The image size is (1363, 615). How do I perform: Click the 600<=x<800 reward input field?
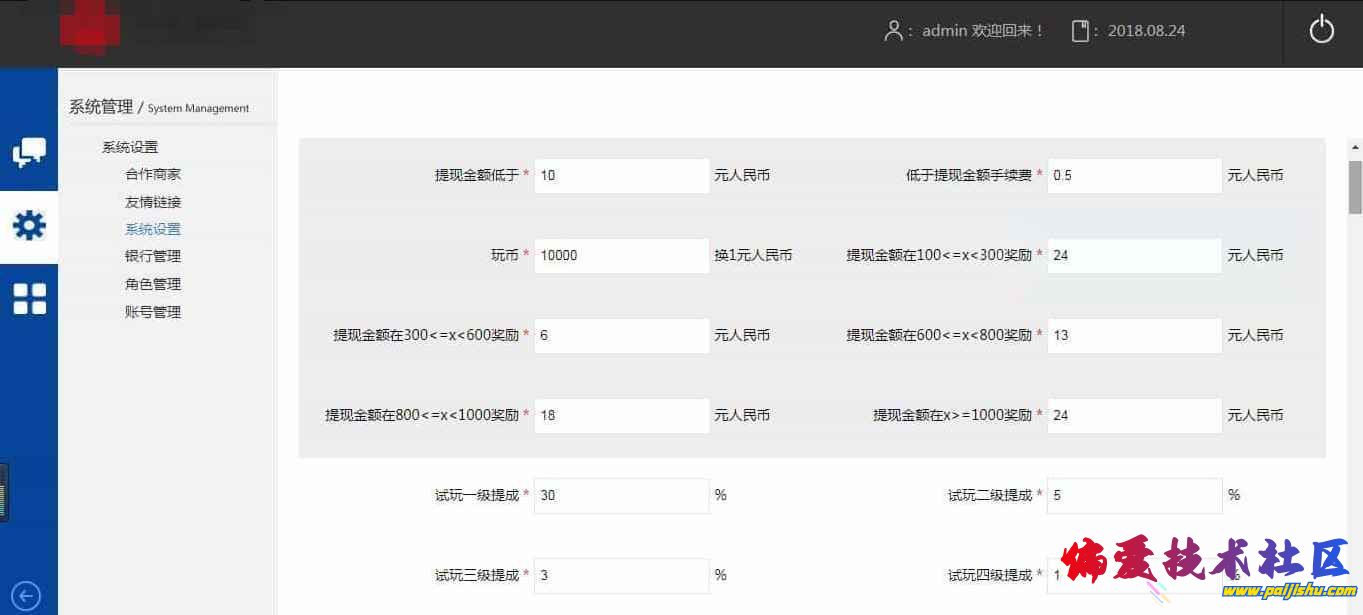pos(1135,335)
